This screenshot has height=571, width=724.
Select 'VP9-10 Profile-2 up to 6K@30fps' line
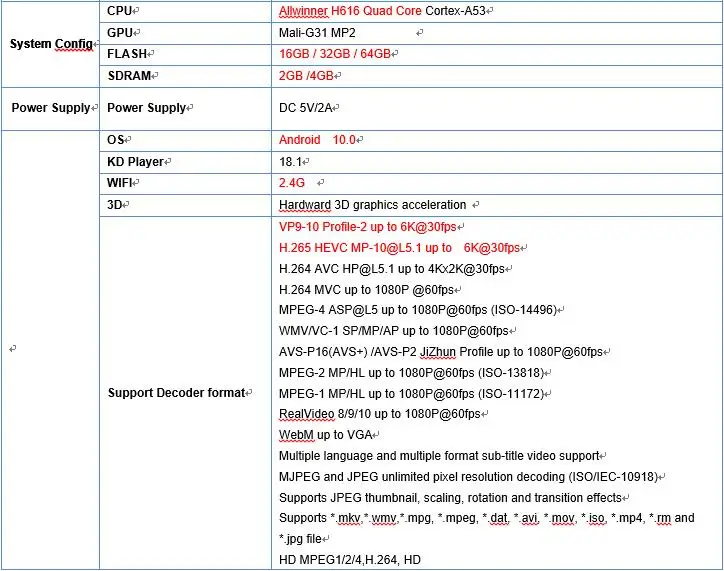click(368, 227)
